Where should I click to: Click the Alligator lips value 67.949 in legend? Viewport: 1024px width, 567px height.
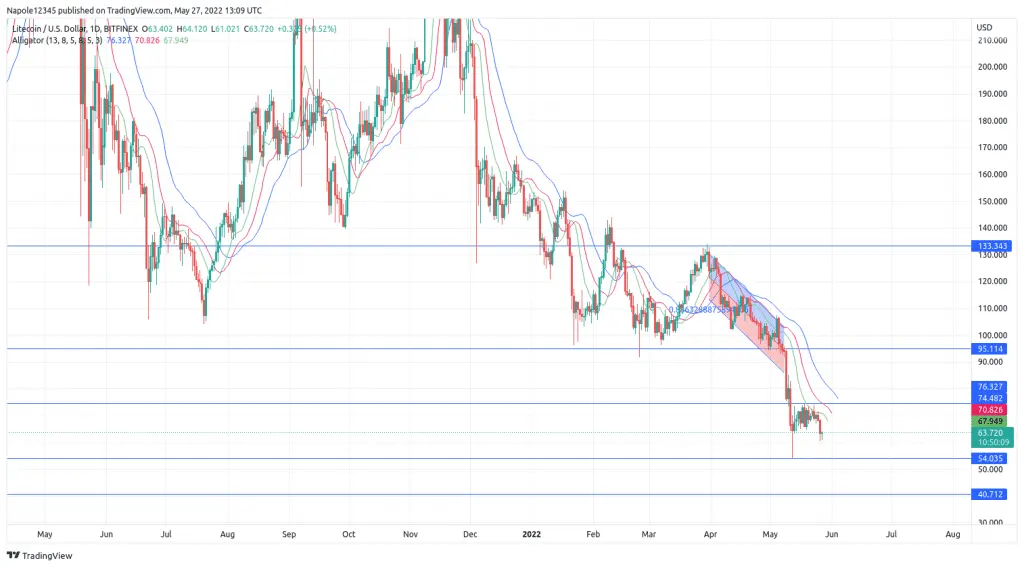[176, 40]
